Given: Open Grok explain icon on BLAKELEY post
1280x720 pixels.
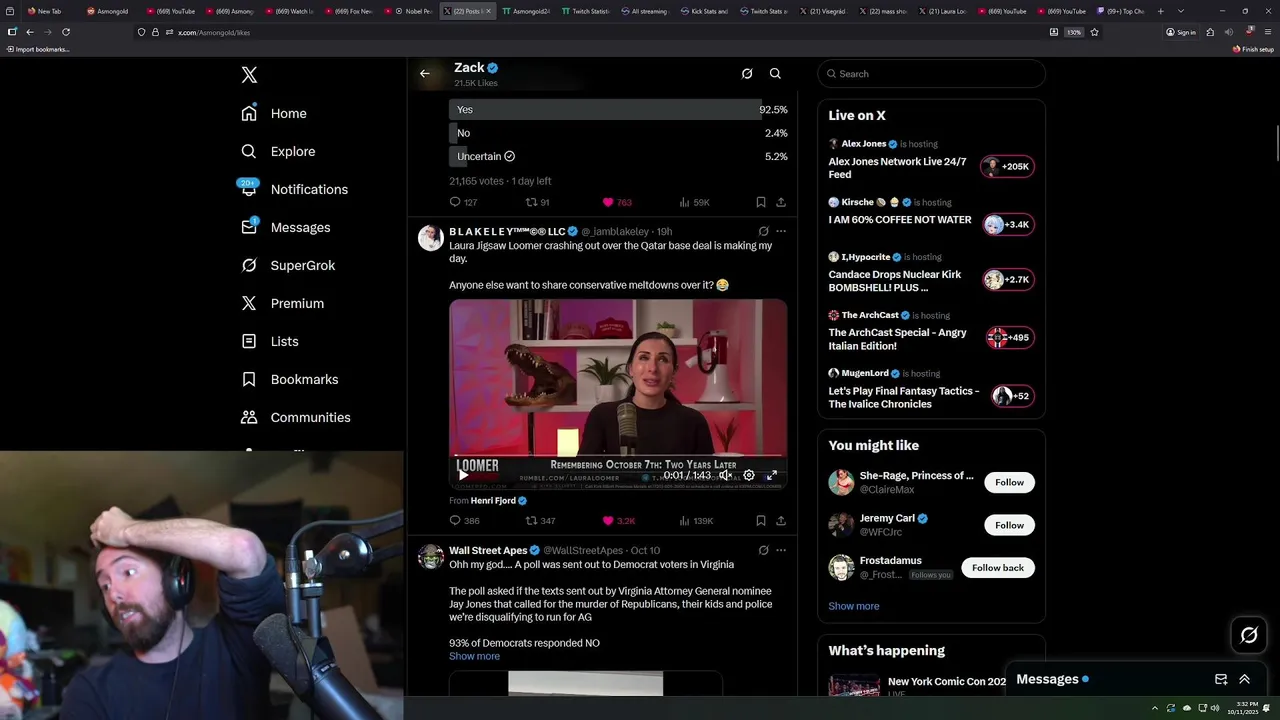Looking at the screenshot, I should pyautogui.click(x=763, y=231).
